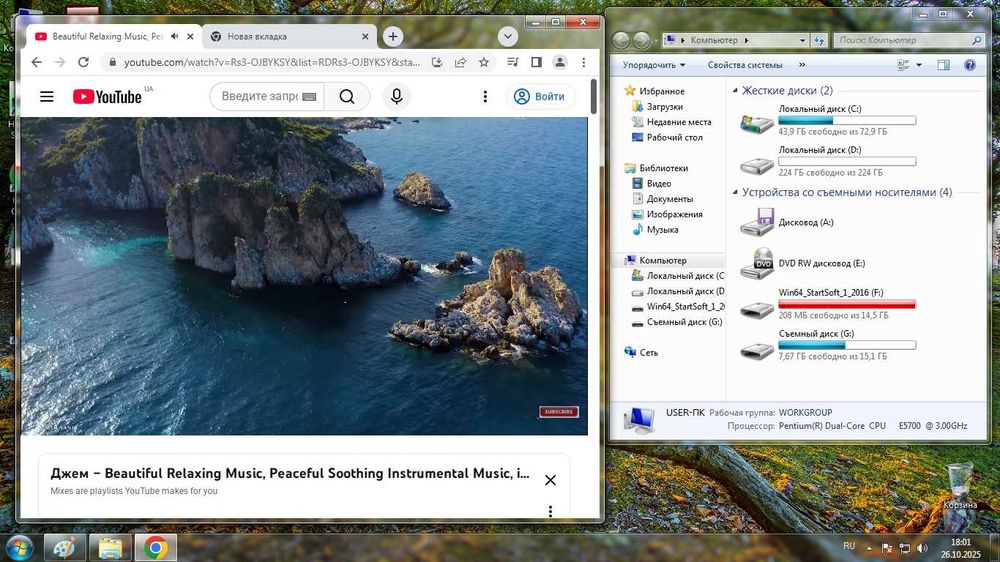This screenshot has height=562, width=1000.
Task: Expand the Explorer view options arrow
Action: pyautogui.click(x=920, y=65)
